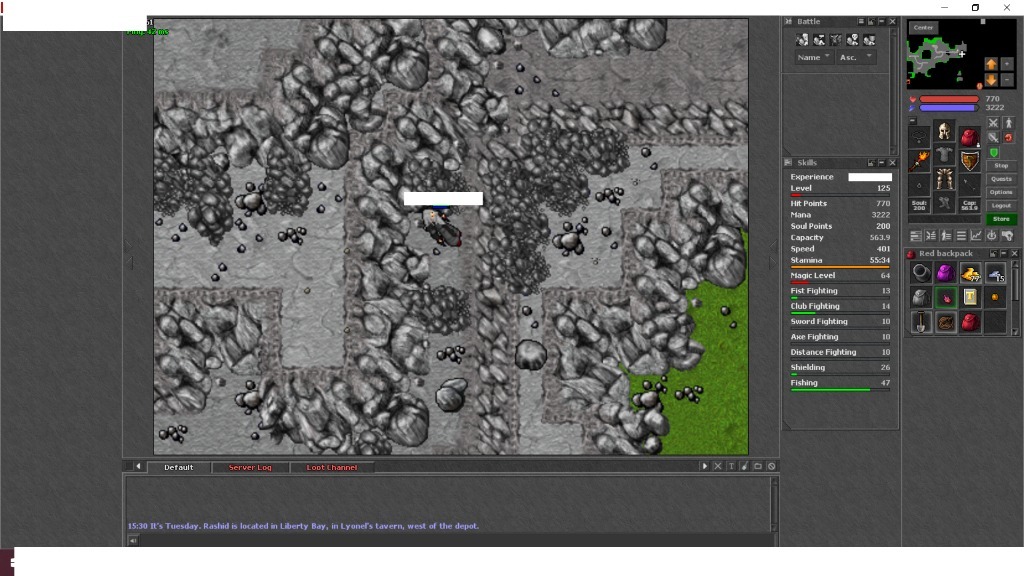Viewport: 1024px width, 576px height.
Task: Zoom in on the minimap
Action: click(x=1007, y=64)
